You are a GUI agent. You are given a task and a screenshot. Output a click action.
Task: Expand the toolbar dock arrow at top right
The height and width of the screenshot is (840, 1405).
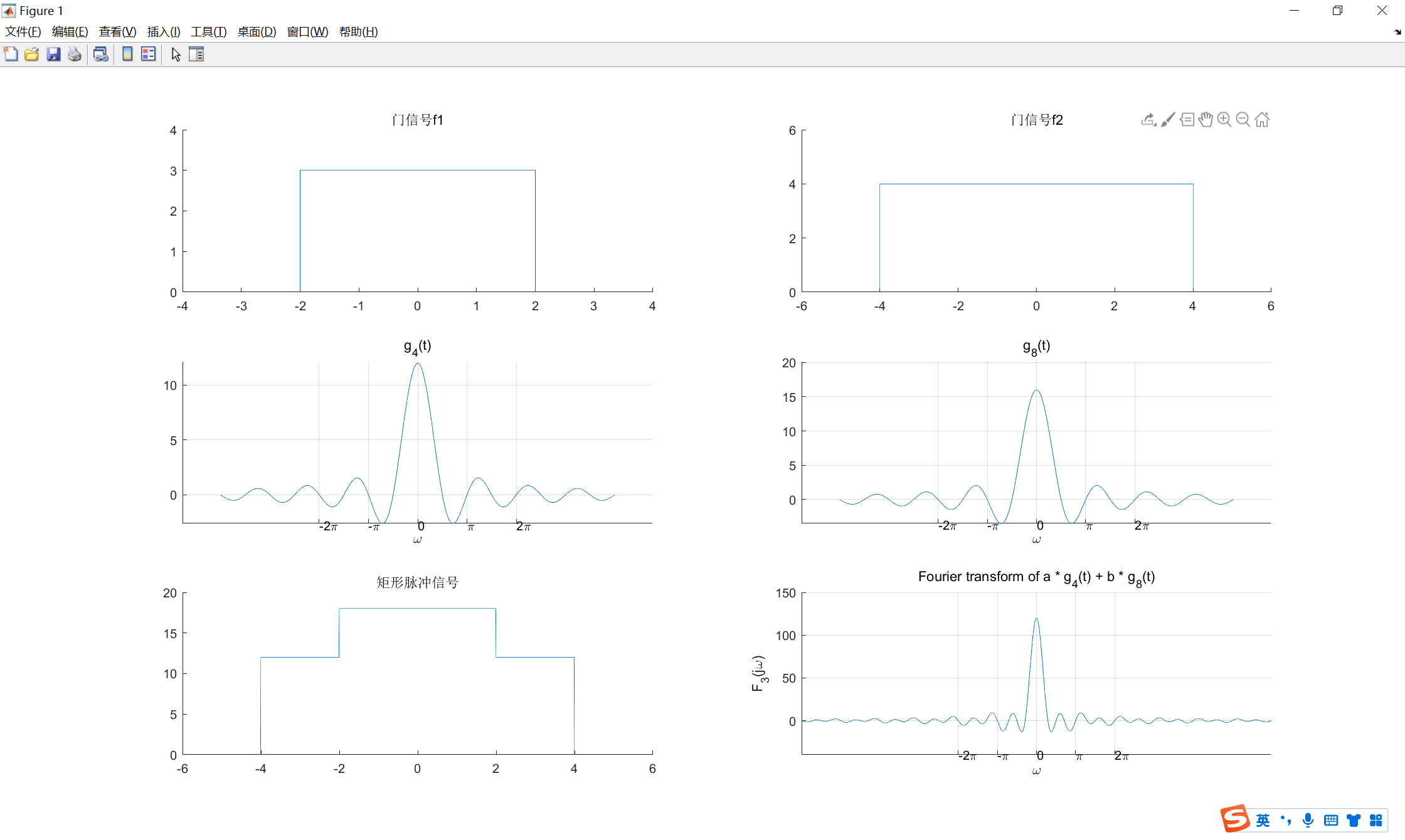[x=1397, y=32]
